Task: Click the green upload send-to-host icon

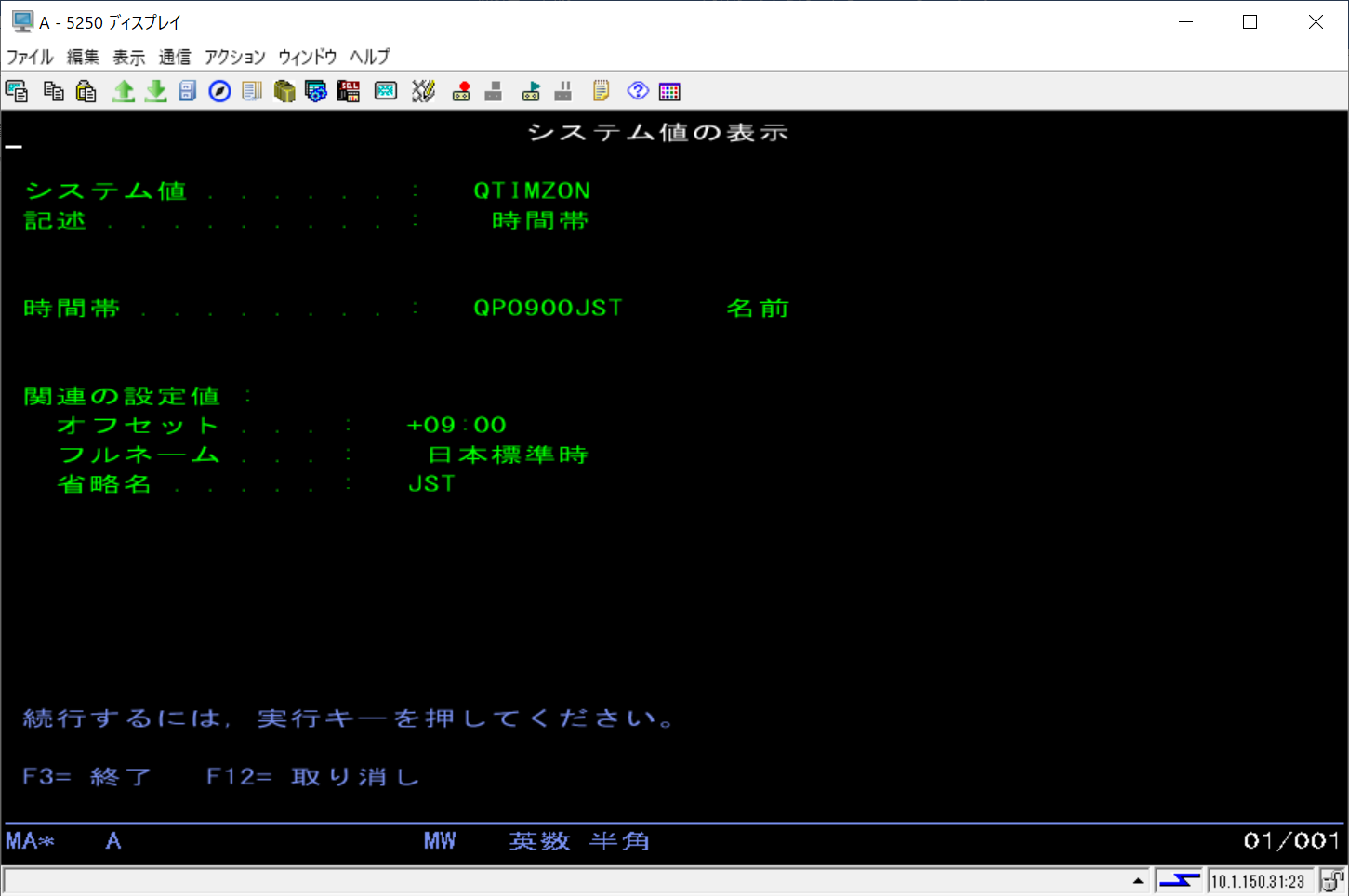Action: [x=124, y=91]
